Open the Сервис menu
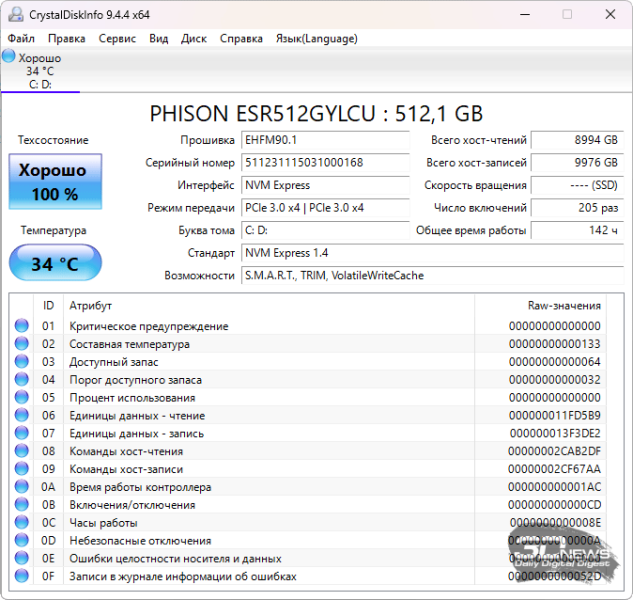This screenshot has height=600, width=633. coord(118,39)
